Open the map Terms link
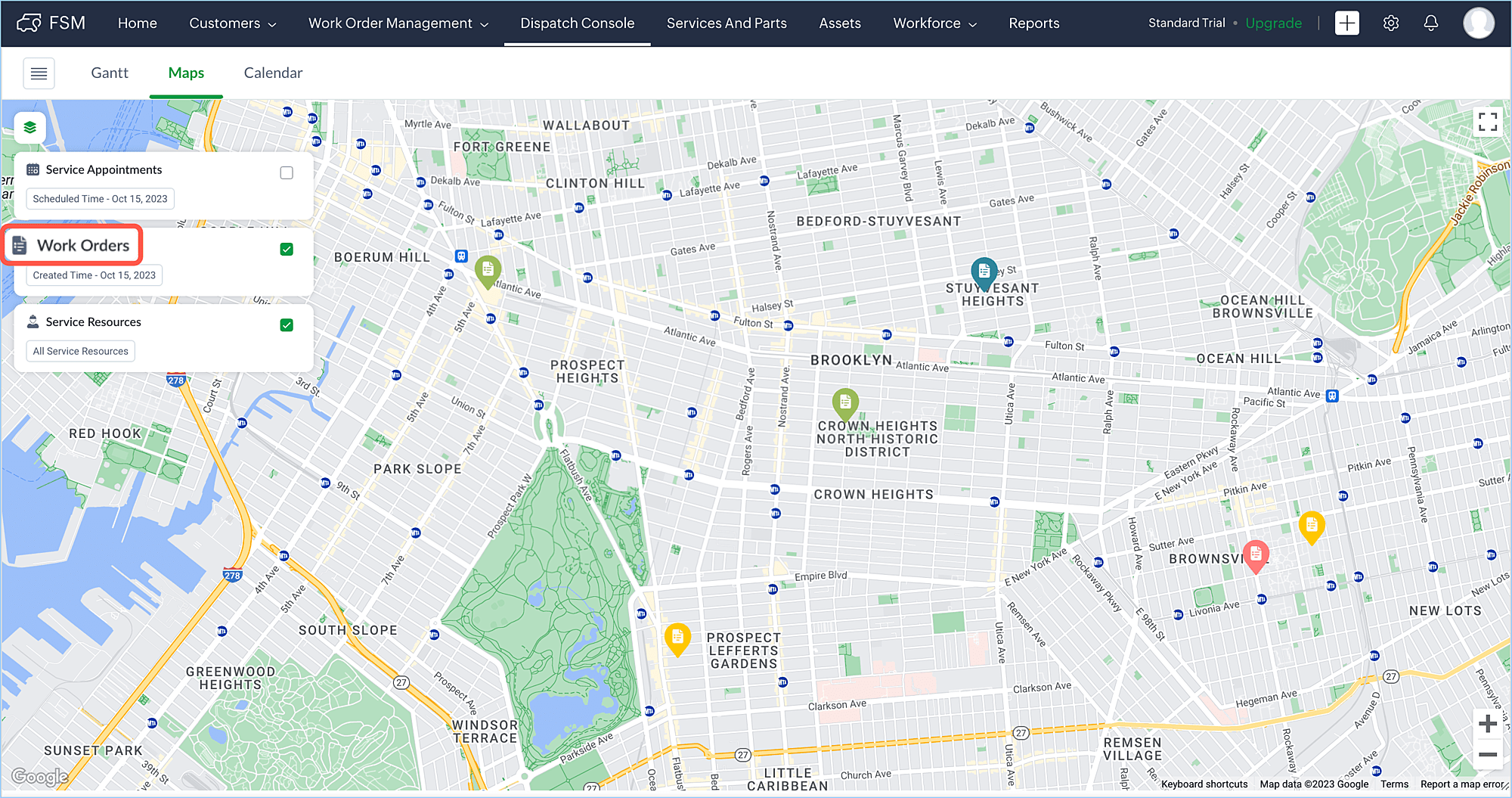Viewport: 1512px width, 798px height. [1394, 784]
